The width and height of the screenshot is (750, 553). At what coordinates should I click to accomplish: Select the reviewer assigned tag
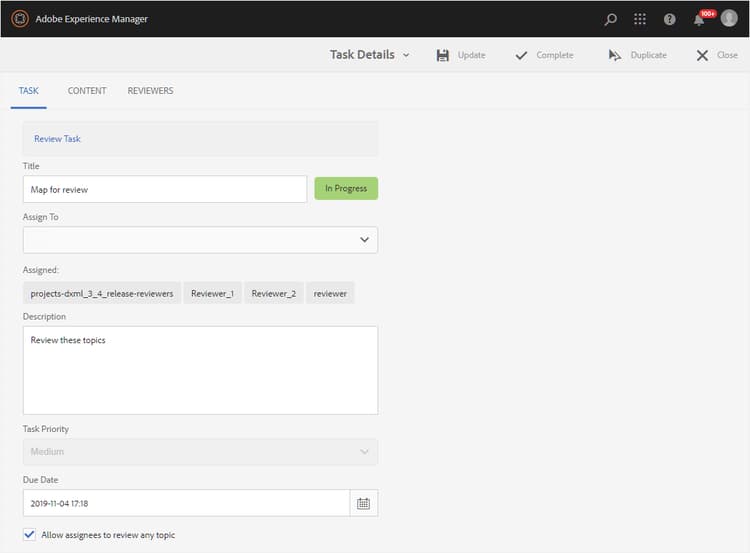330,293
